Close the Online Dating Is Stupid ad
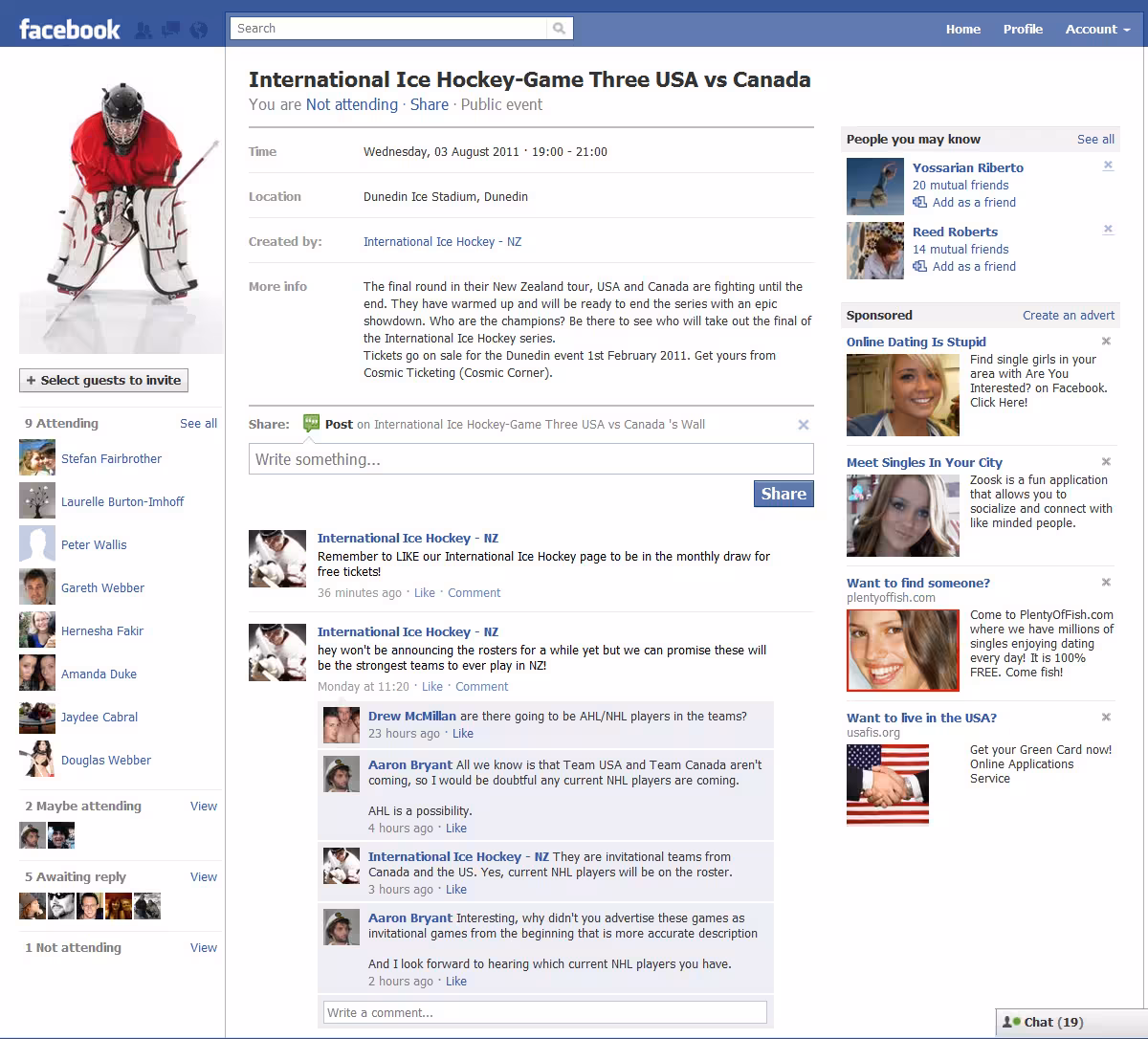Screen dimensions: 1148x1039 point(1106,341)
